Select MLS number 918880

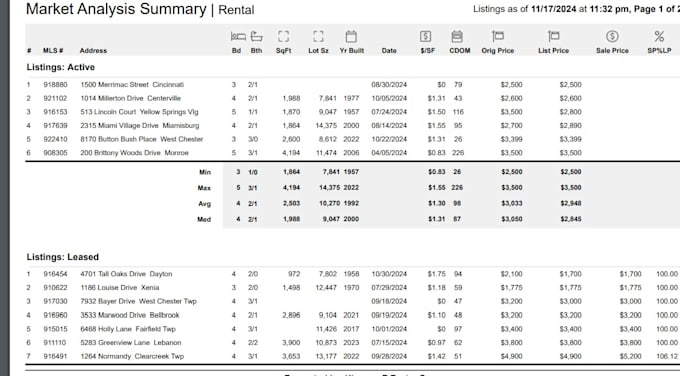click(56, 85)
